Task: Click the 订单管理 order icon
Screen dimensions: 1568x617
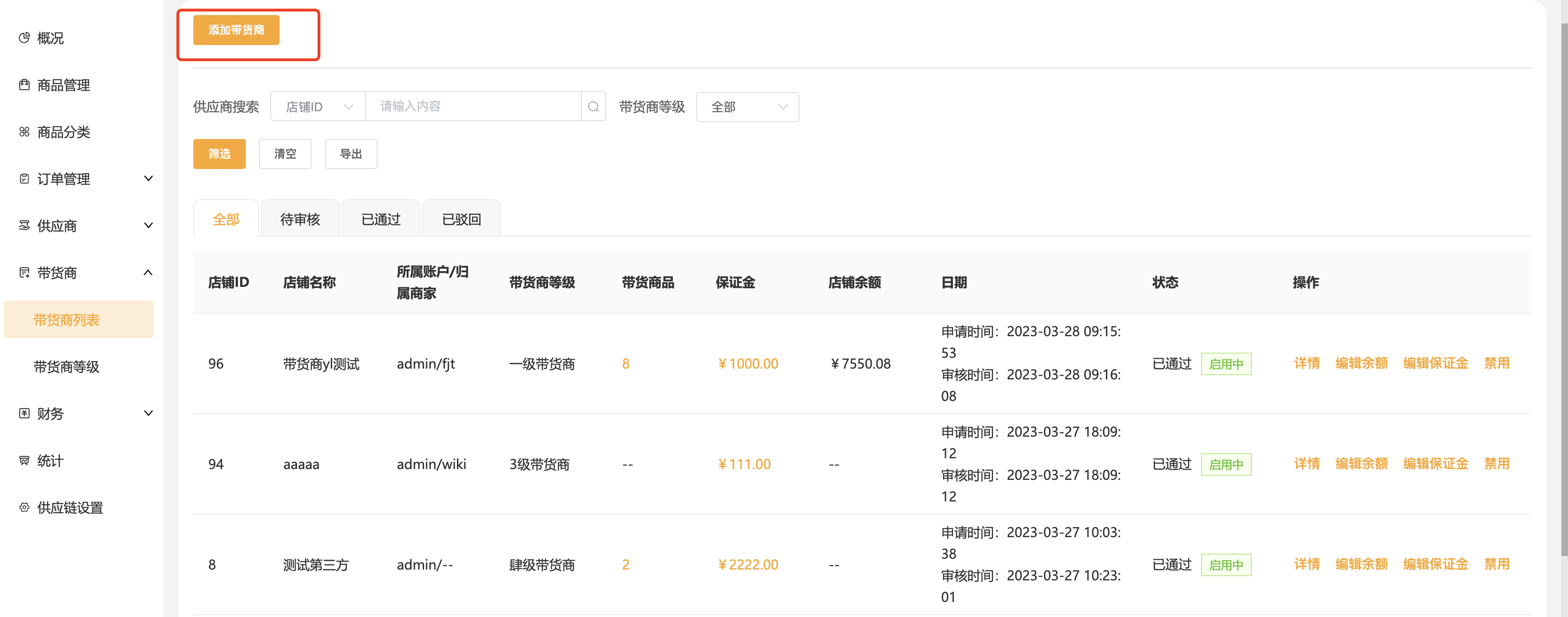Action: (24, 178)
